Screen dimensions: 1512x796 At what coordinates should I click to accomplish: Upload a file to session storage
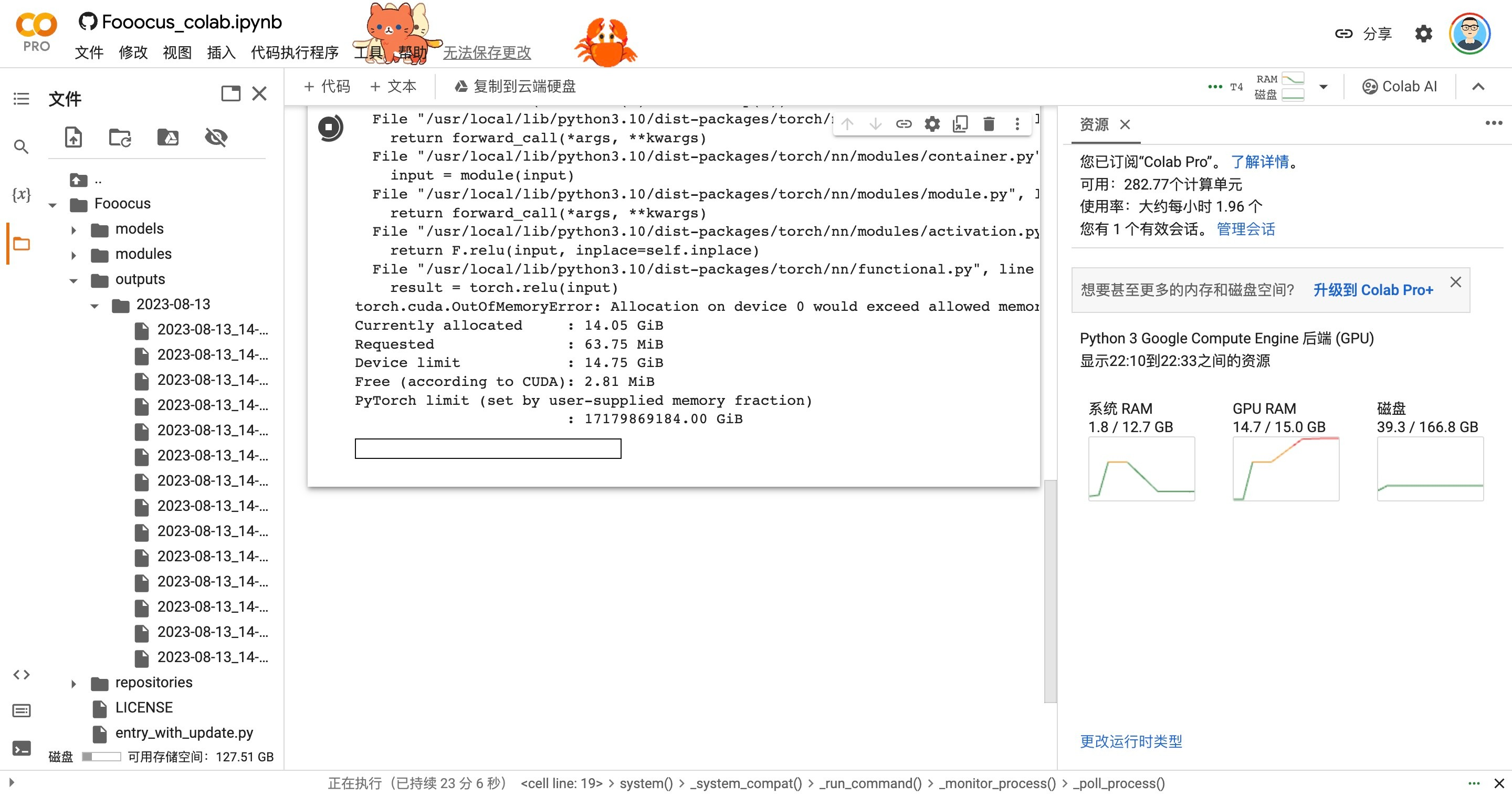click(73, 138)
